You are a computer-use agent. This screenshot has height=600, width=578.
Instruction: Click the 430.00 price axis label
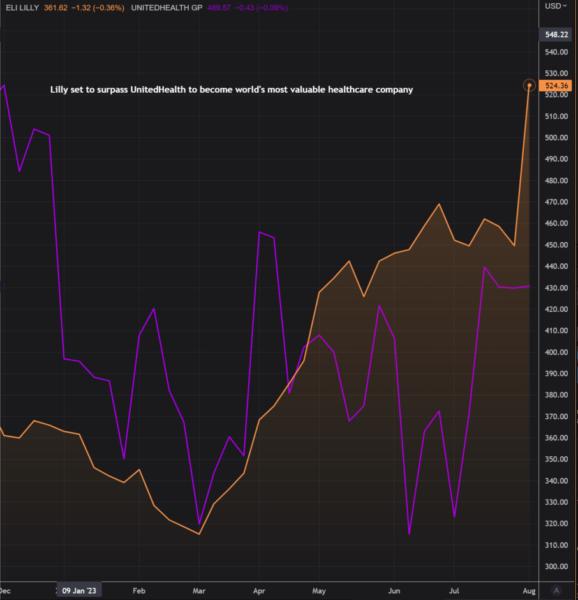tap(557, 287)
